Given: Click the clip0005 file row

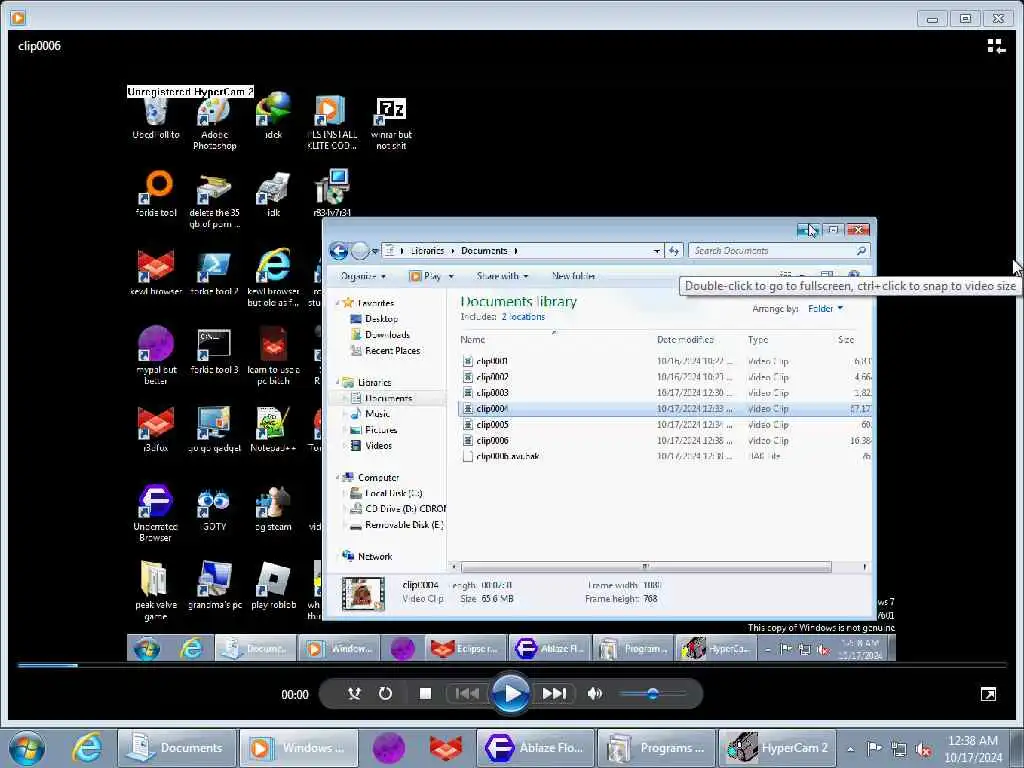Looking at the screenshot, I should pos(665,424).
